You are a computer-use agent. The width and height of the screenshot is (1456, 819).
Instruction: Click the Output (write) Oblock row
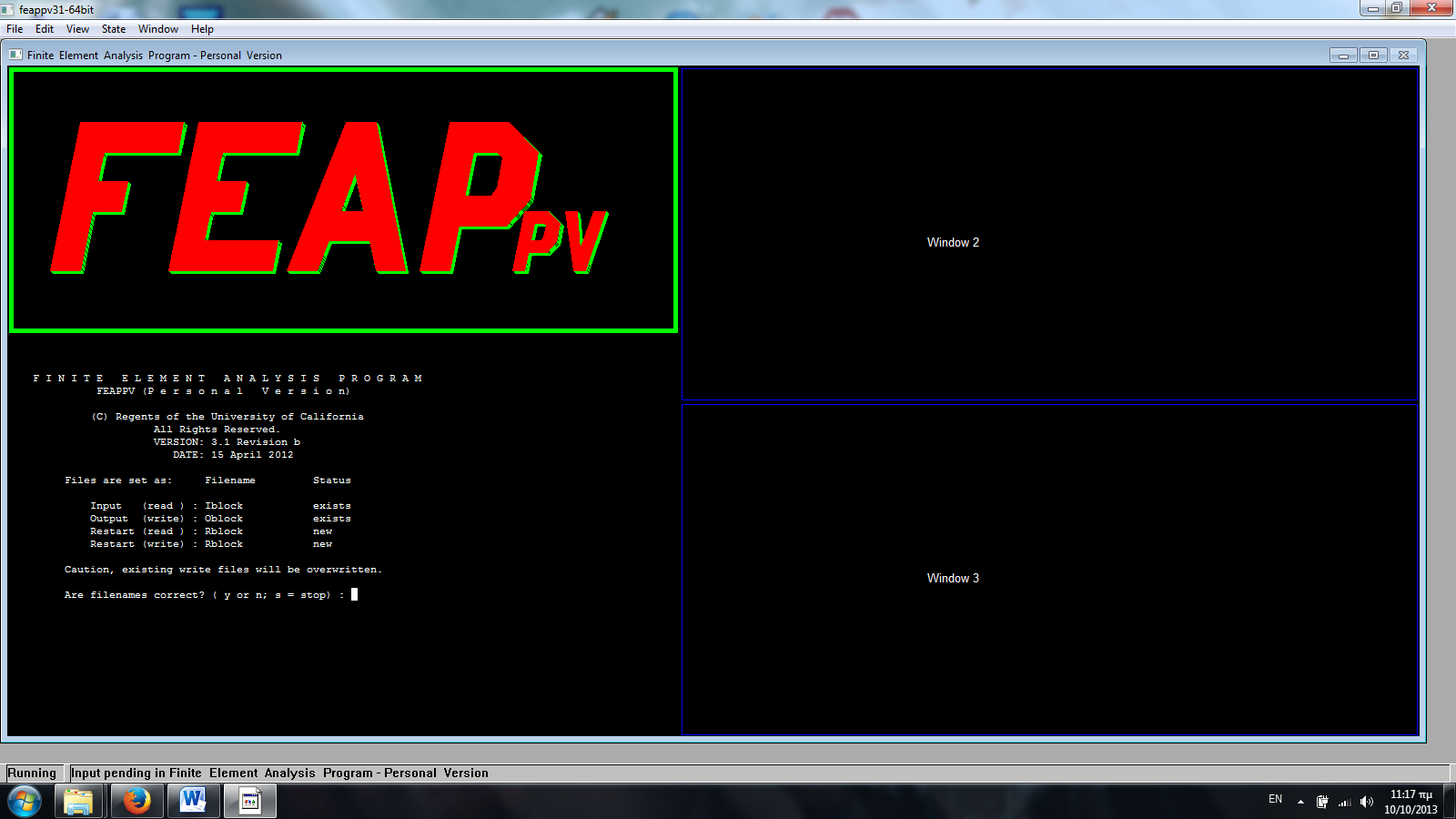pos(220,519)
